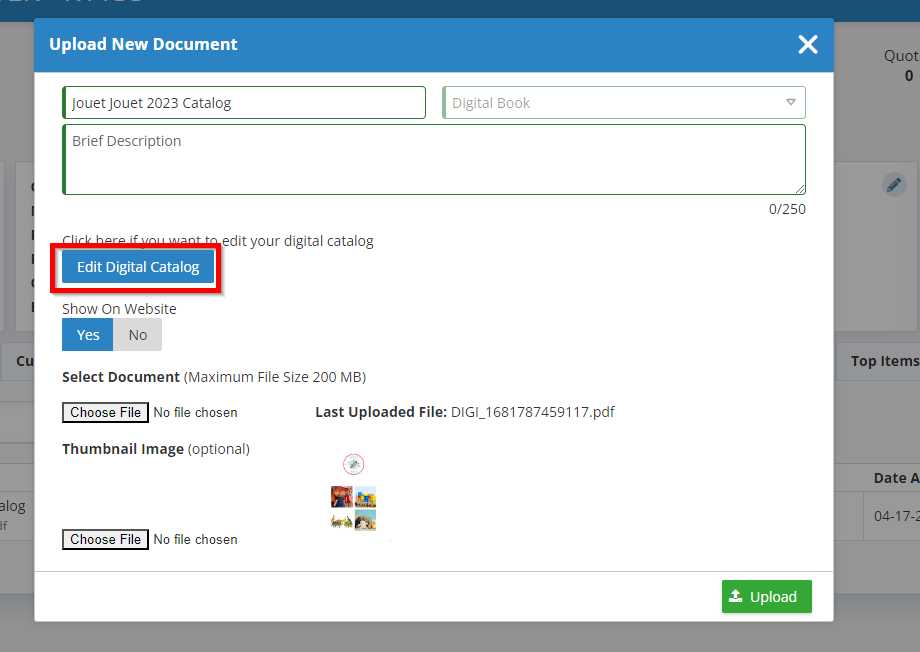
Task: Click the Last Uploaded File name
Action: coord(532,412)
